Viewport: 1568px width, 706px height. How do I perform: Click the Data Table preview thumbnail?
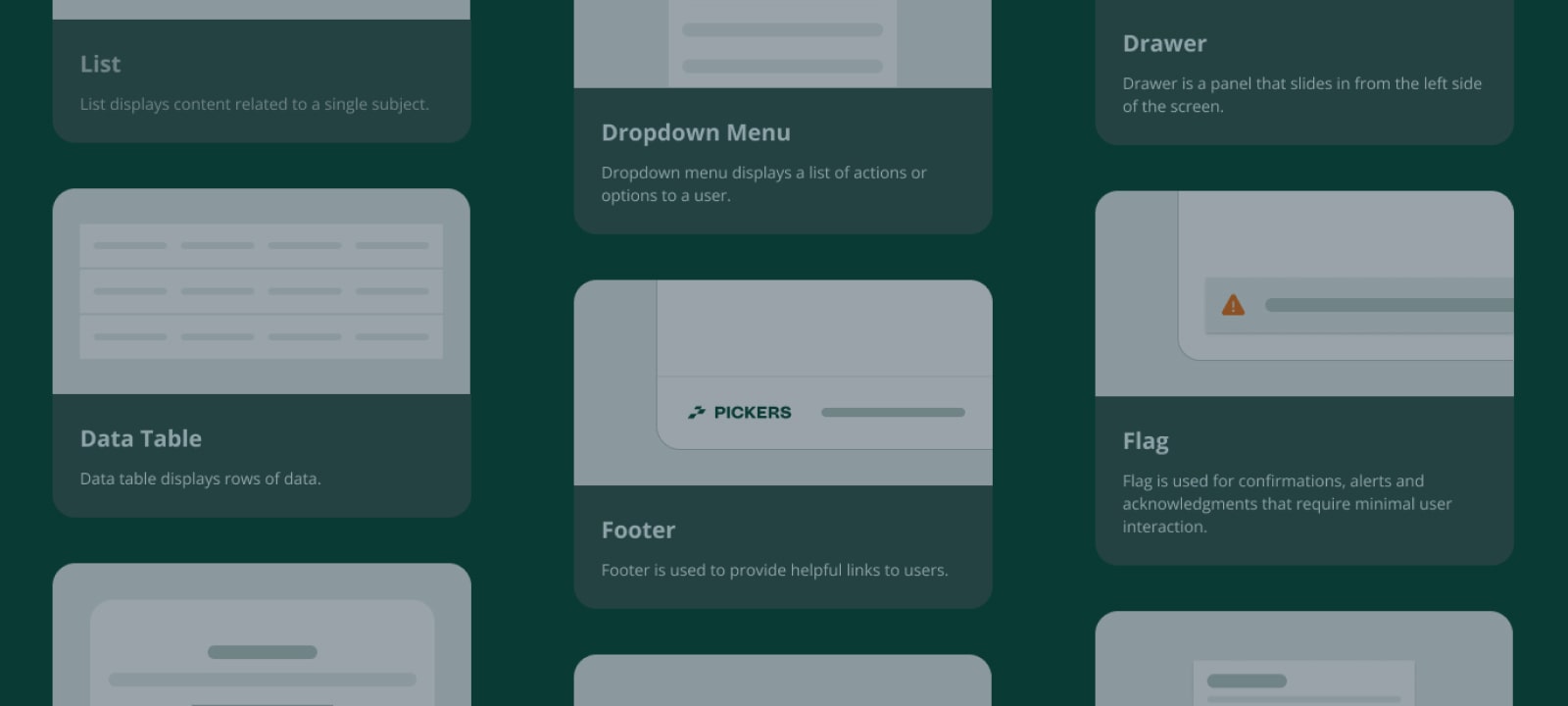262,291
